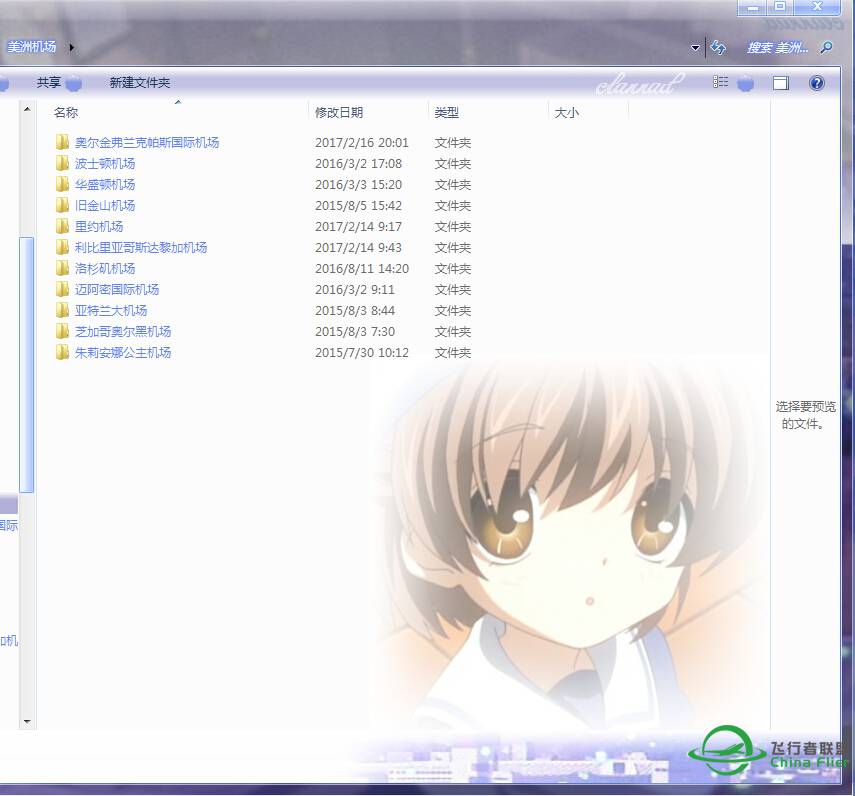The height and width of the screenshot is (796, 855).
Task: Click the search magnifier icon
Action: pos(826,47)
